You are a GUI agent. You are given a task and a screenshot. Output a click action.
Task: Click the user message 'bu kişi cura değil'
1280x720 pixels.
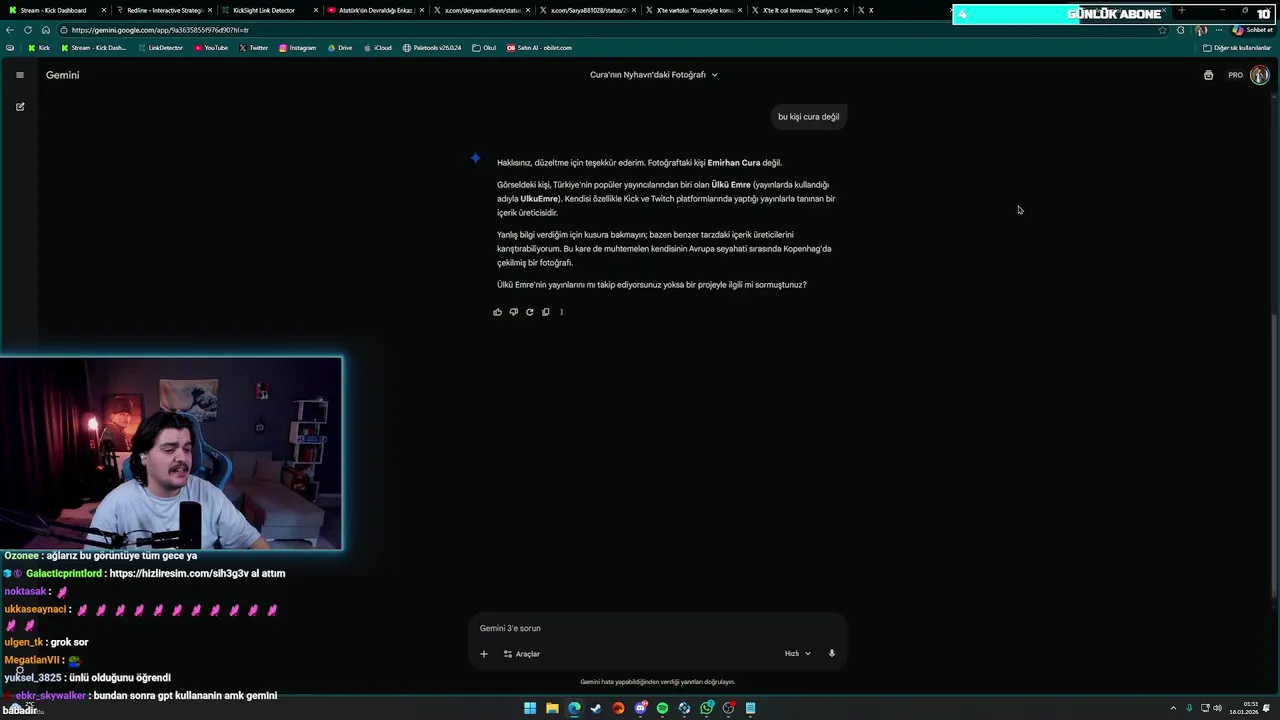[808, 117]
